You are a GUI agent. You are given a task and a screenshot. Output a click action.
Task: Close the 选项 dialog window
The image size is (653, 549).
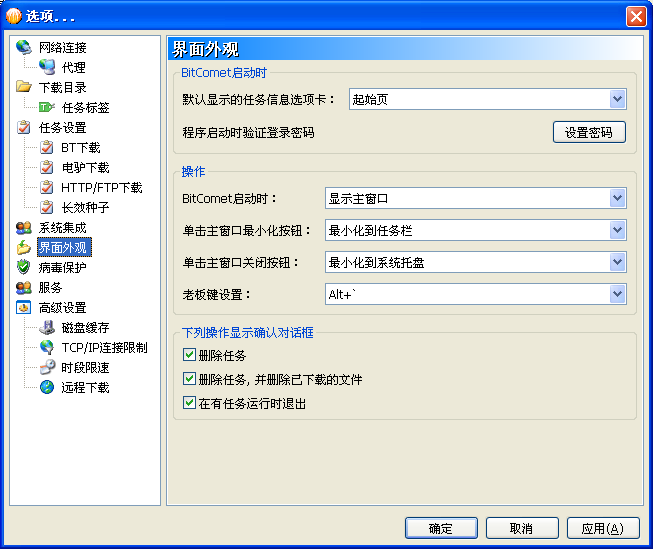point(636,17)
